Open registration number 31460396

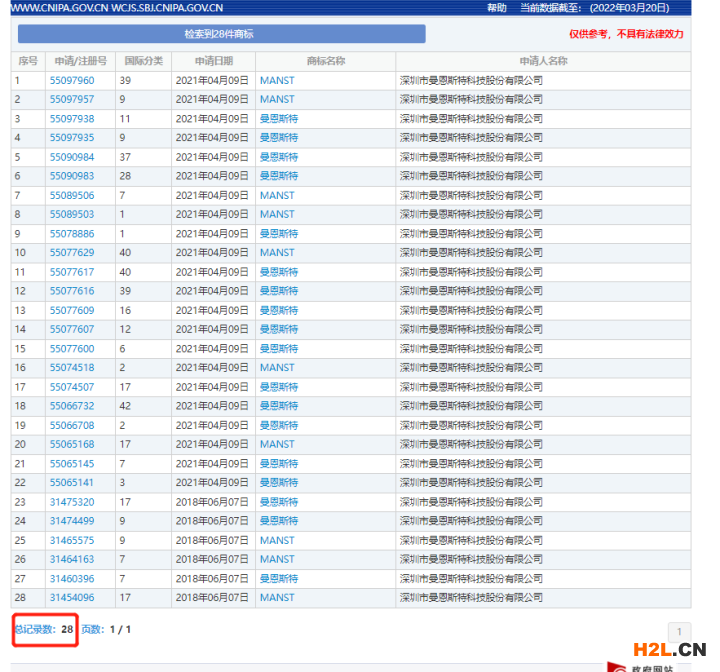tap(72, 578)
